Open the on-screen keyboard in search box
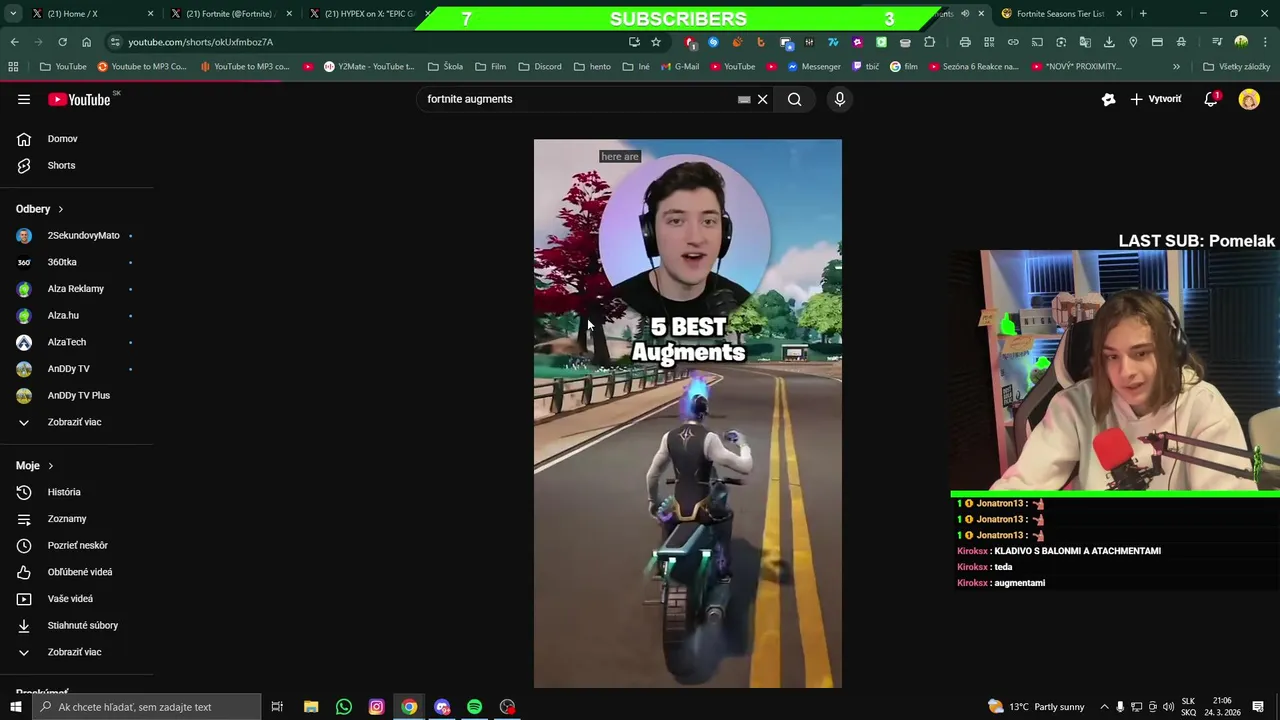 tap(744, 99)
